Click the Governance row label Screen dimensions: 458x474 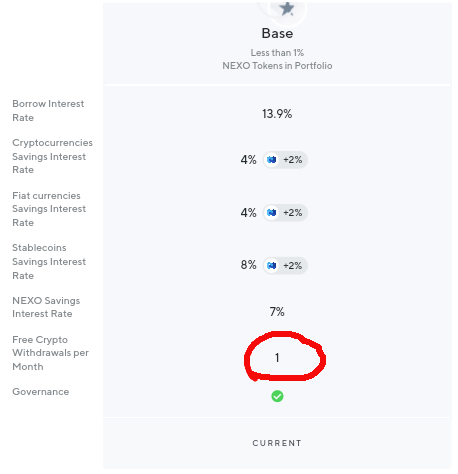tap(41, 392)
